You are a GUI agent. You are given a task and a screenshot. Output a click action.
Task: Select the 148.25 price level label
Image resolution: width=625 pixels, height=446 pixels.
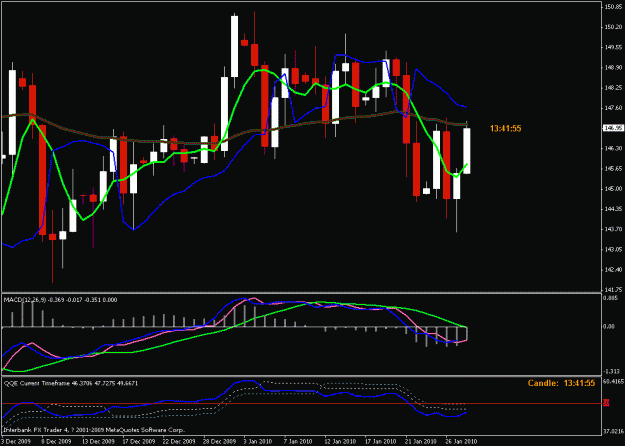[x=613, y=87]
